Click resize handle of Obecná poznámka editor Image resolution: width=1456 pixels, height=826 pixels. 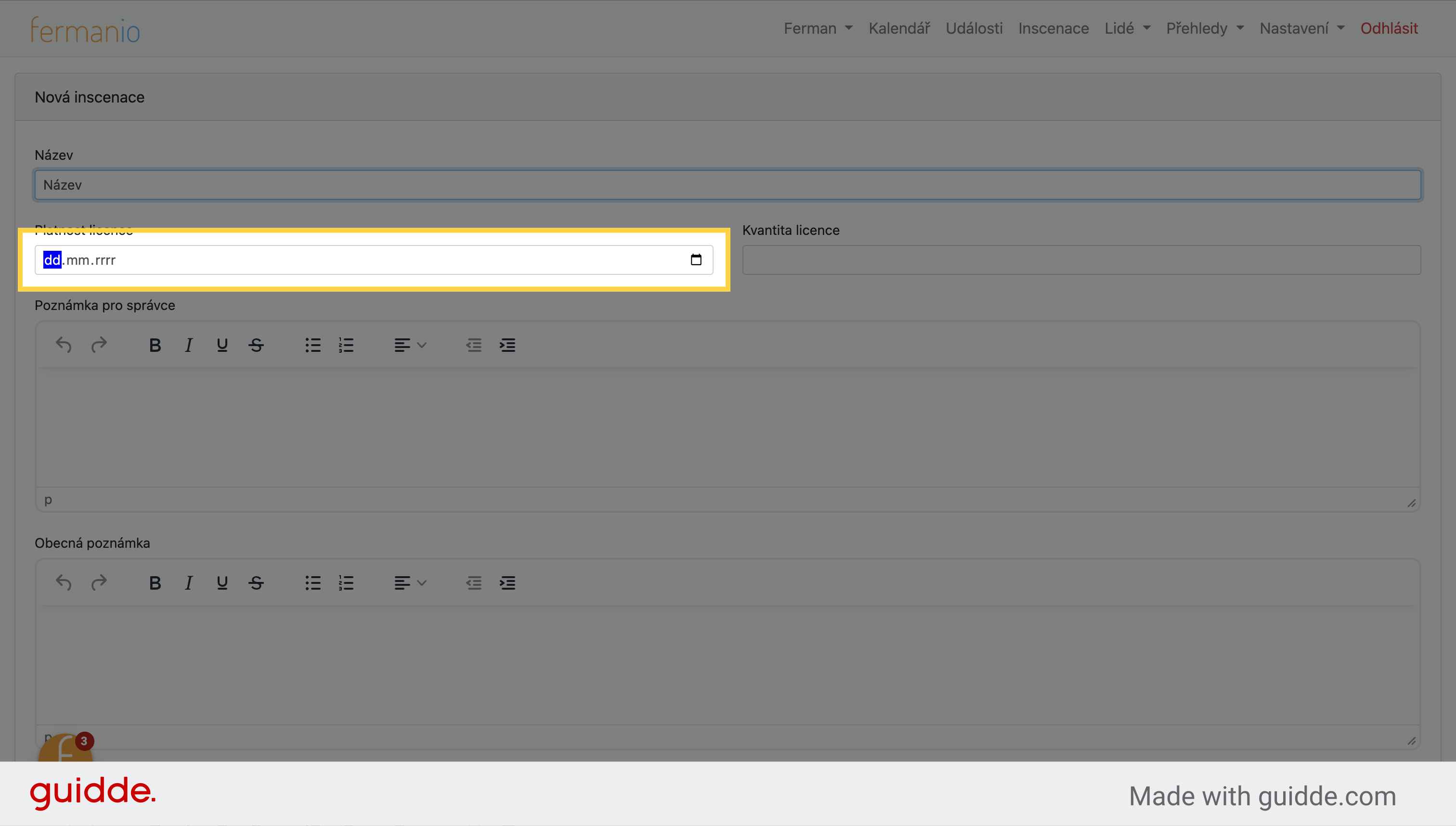tap(1411, 740)
